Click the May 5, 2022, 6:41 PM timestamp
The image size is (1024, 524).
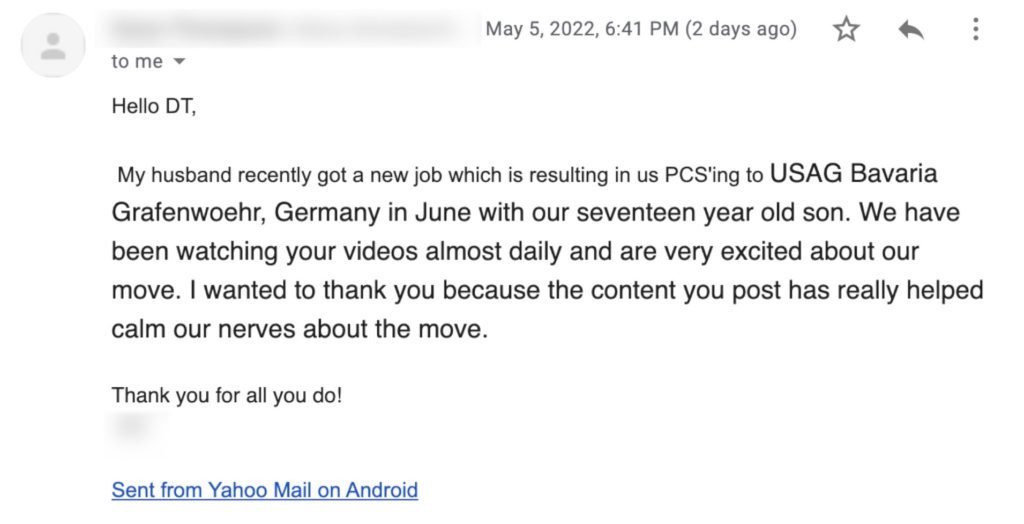point(582,29)
